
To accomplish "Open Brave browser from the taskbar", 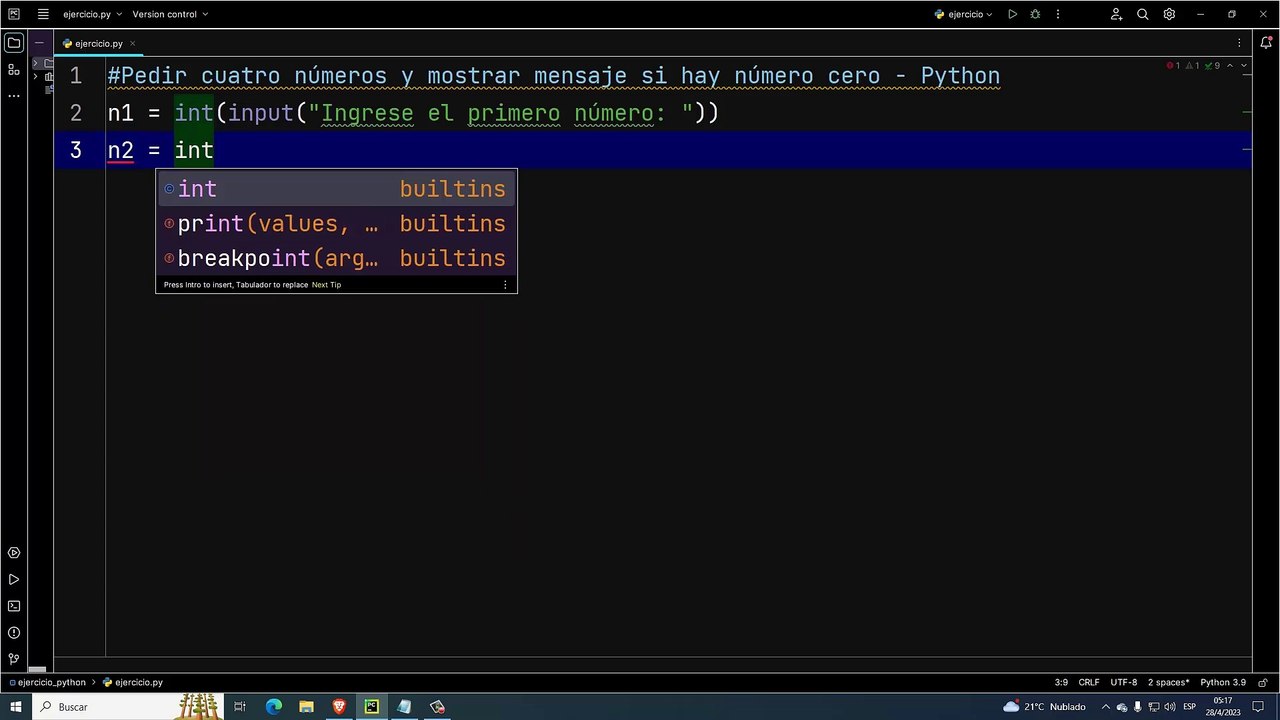I will (339, 706).
